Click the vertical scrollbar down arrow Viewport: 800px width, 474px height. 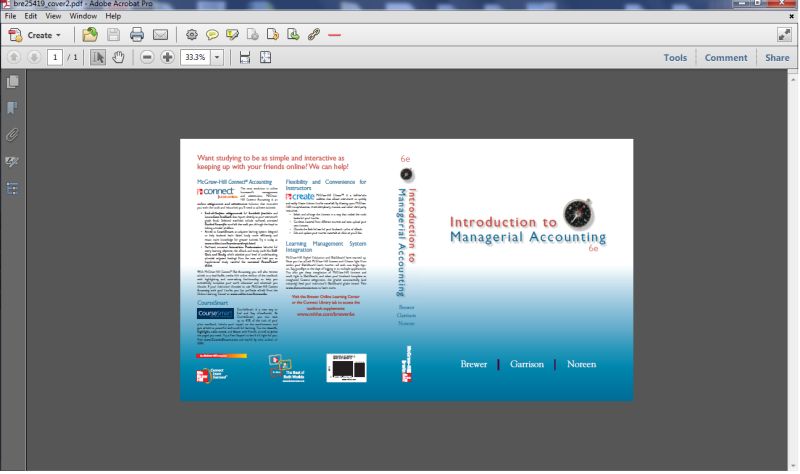793,466
